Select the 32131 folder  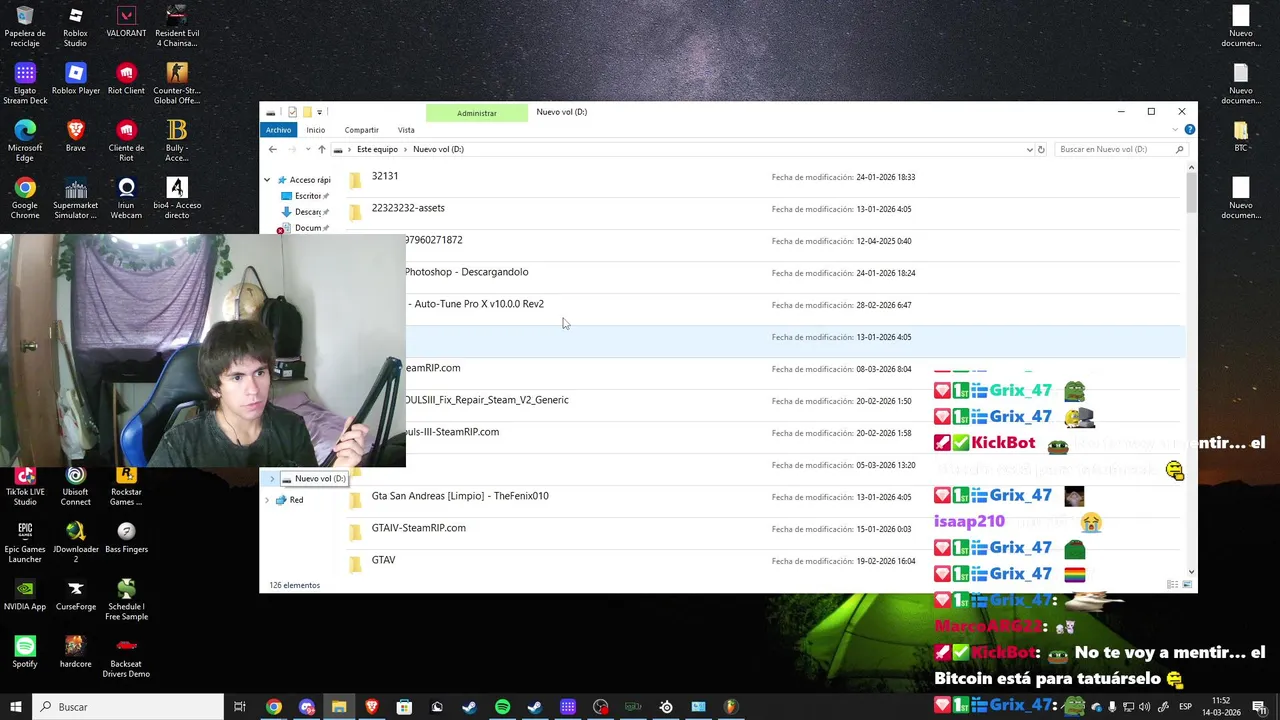tap(765, 177)
